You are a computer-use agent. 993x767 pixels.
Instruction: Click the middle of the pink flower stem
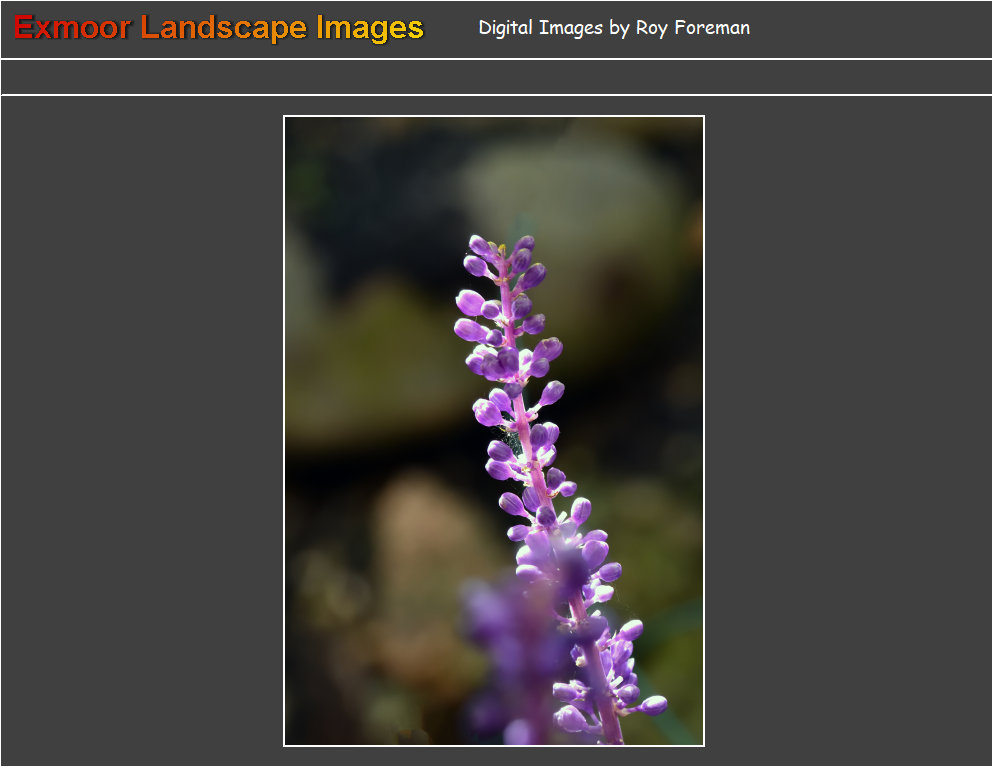(527, 440)
